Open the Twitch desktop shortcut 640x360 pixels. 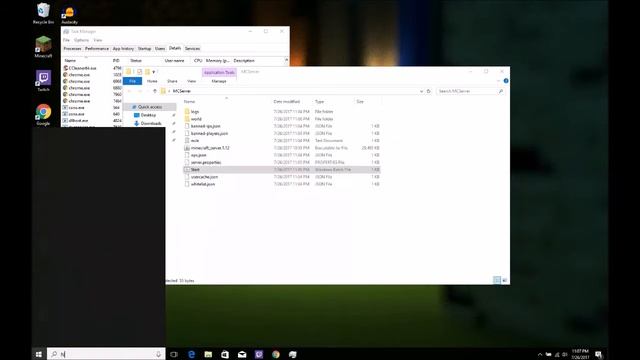(x=43, y=81)
